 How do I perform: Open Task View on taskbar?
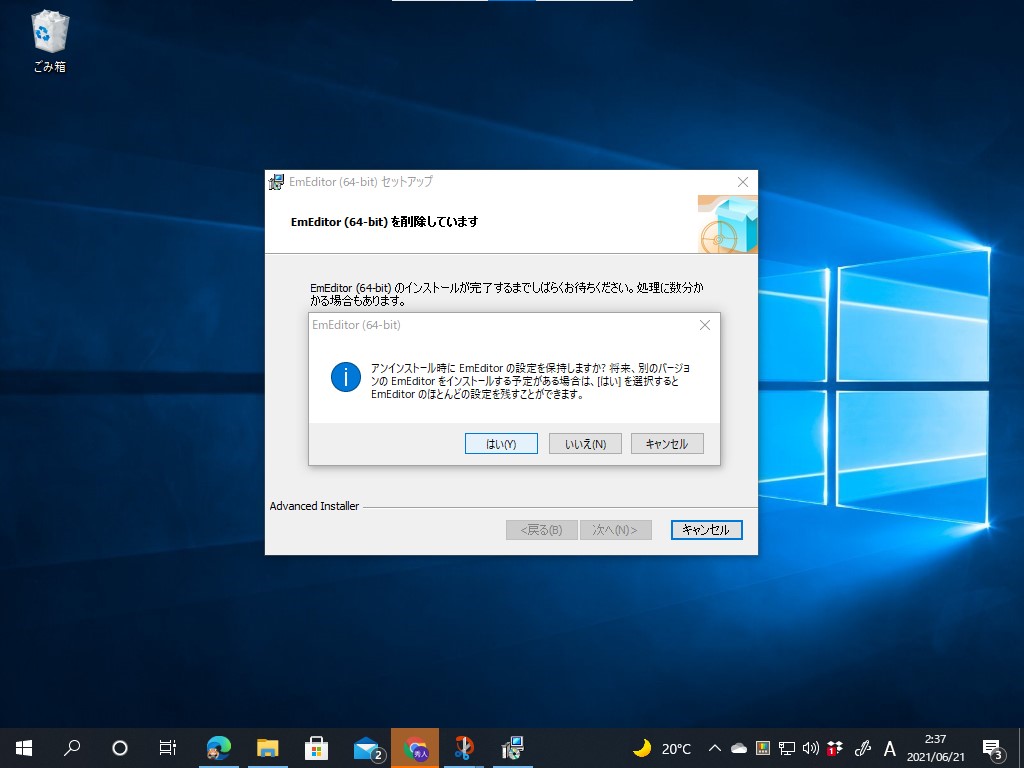168,748
